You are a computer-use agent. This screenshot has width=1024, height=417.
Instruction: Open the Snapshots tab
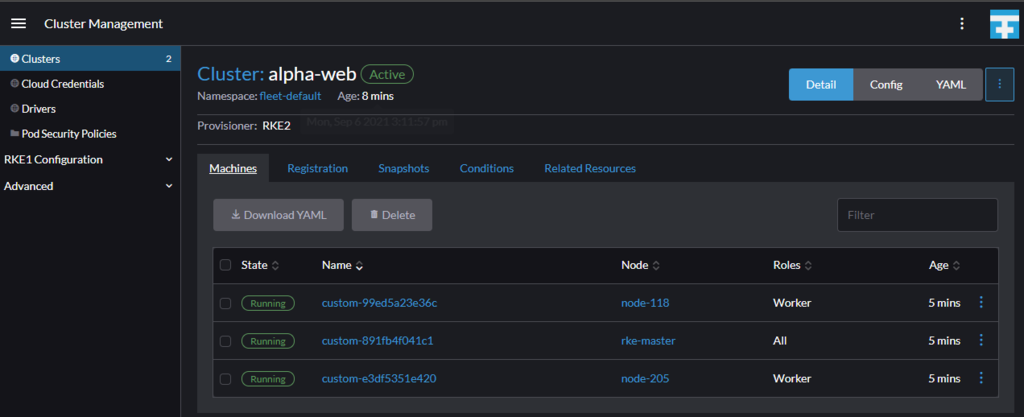[404, 168]
